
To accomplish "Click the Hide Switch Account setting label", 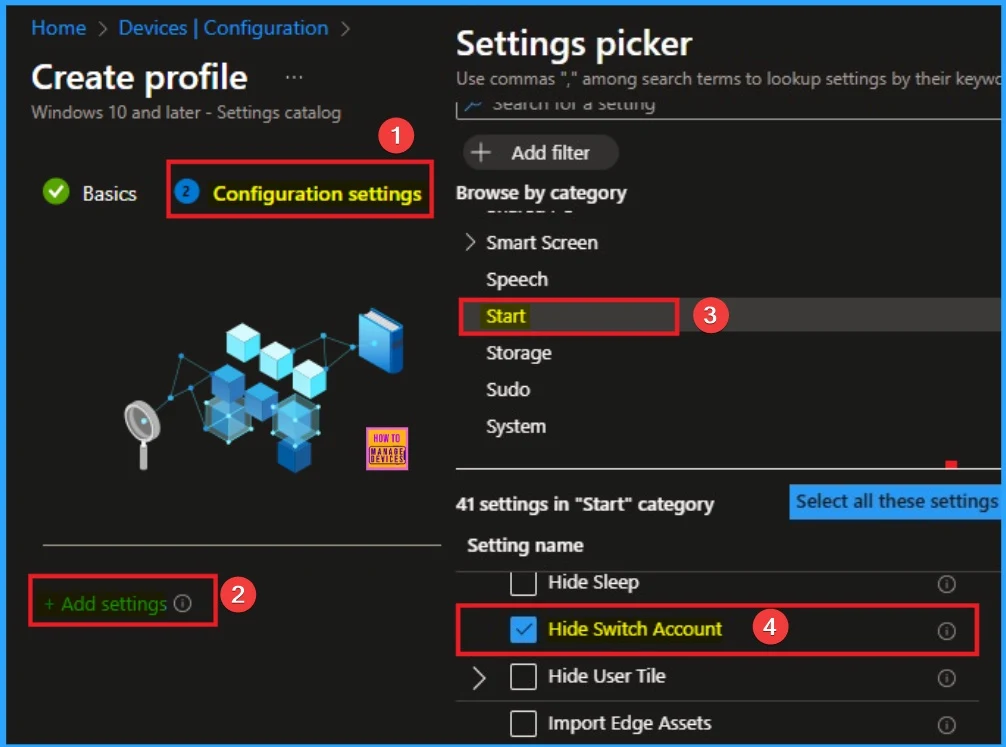I will (x=635, y=629).
